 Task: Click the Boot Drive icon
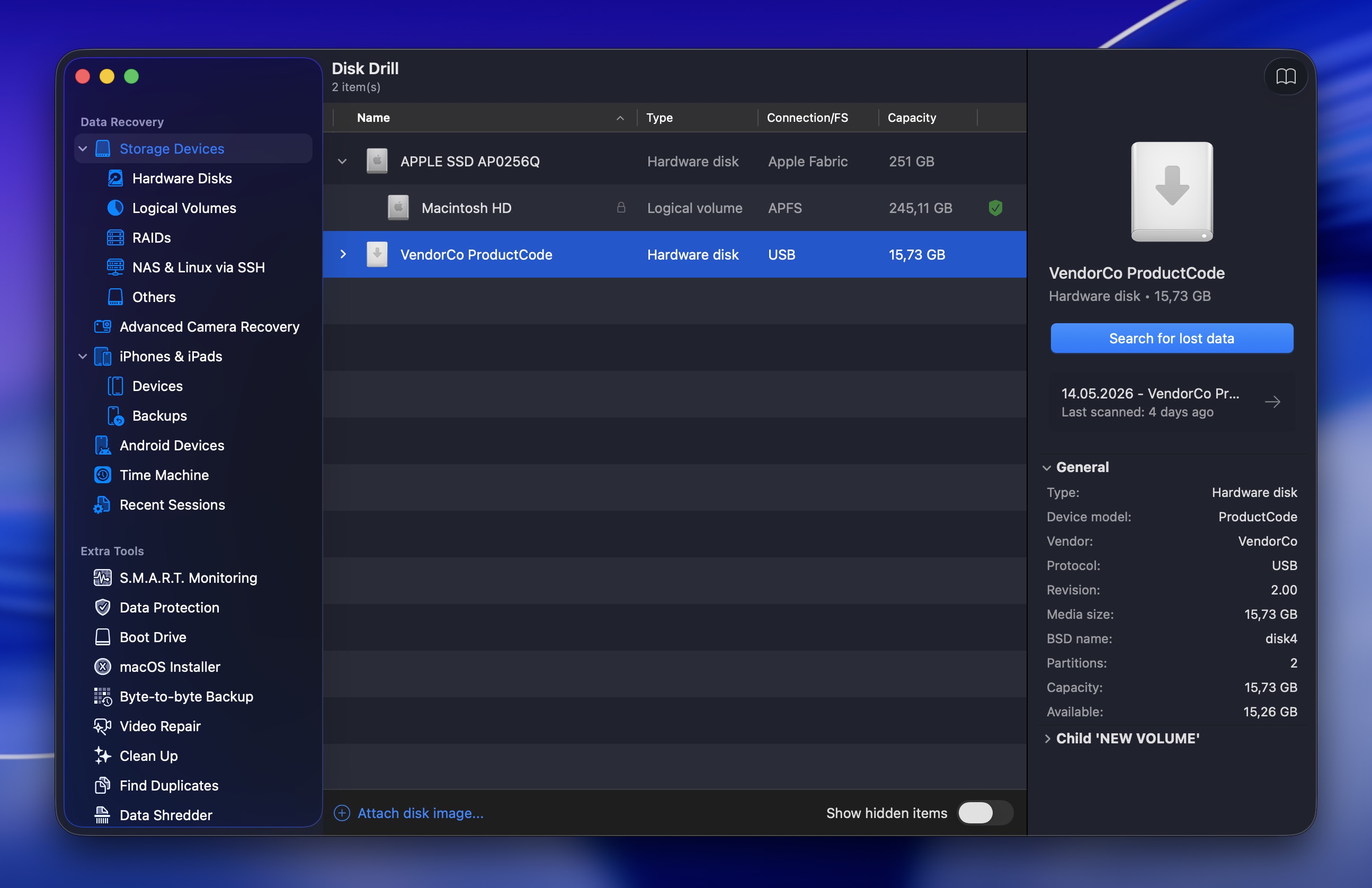[x=103, y=636]
